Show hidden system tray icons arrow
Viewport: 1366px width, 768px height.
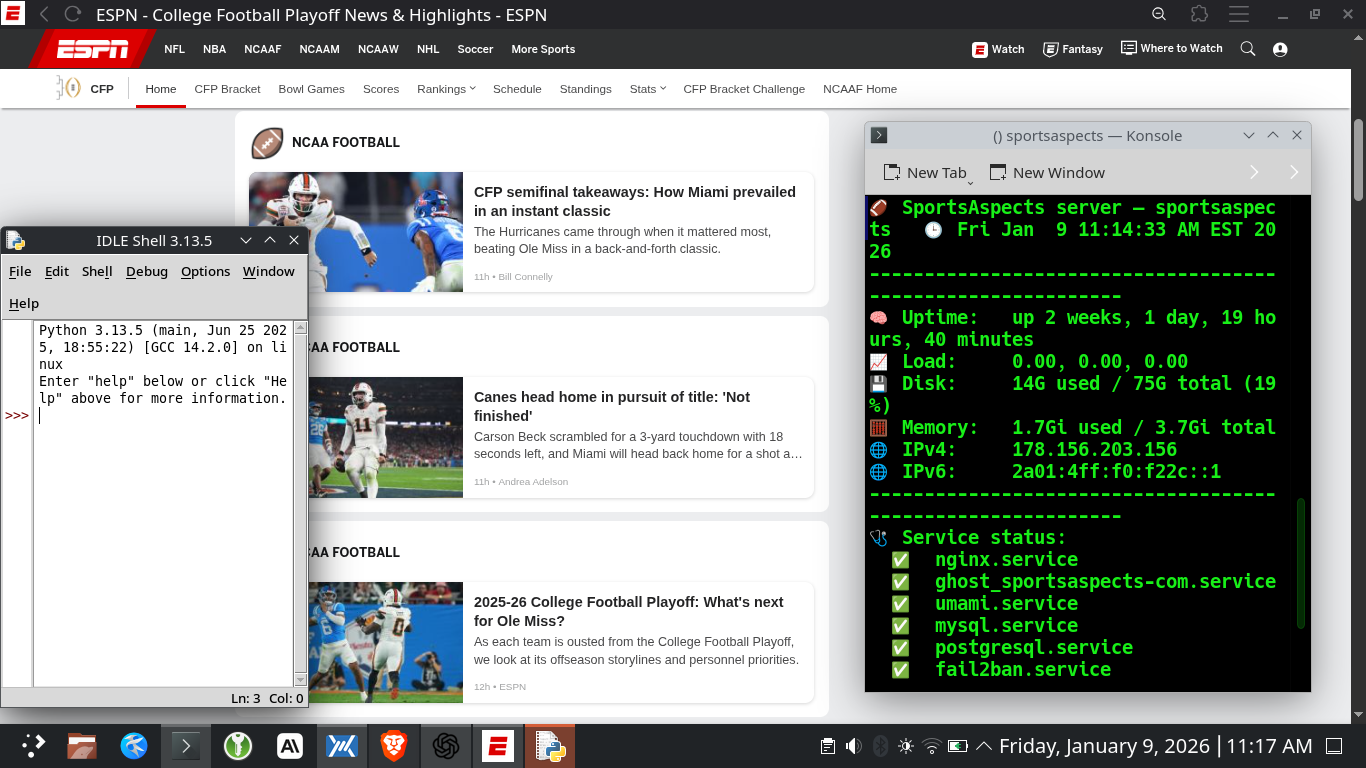point(984,746)
